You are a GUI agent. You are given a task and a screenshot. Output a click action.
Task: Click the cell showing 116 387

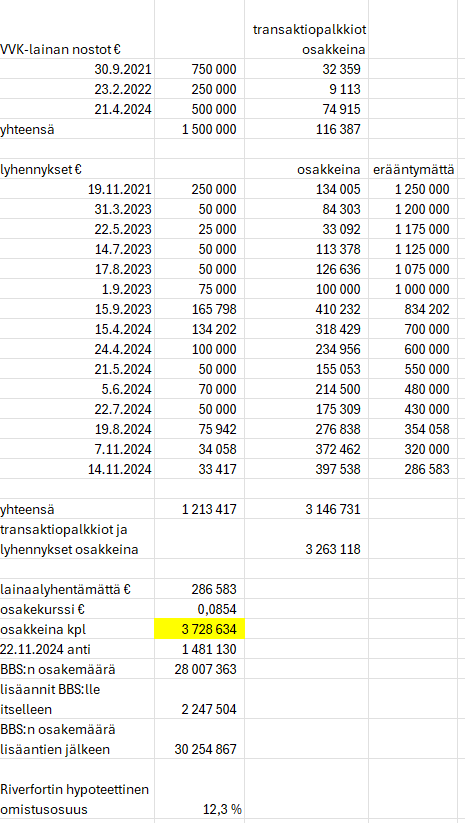tap(307, 129)
